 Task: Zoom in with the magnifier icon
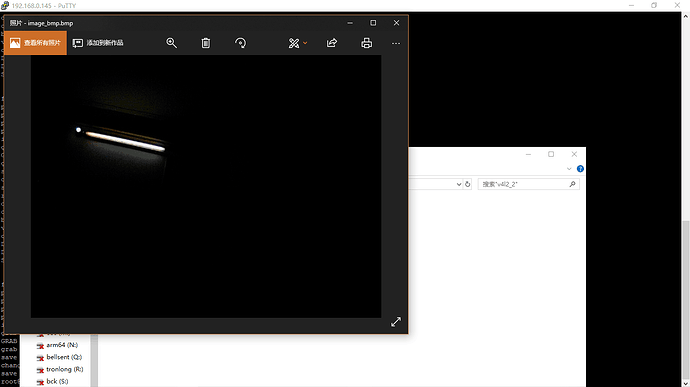coord(172,43)
